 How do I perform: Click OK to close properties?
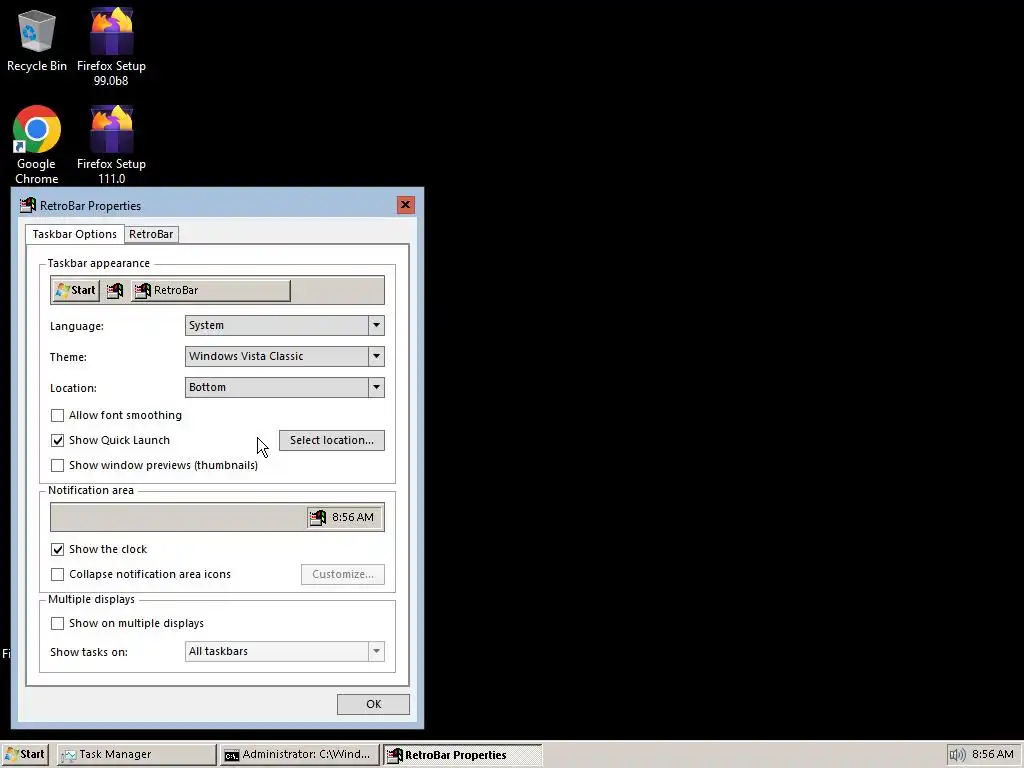374,704
